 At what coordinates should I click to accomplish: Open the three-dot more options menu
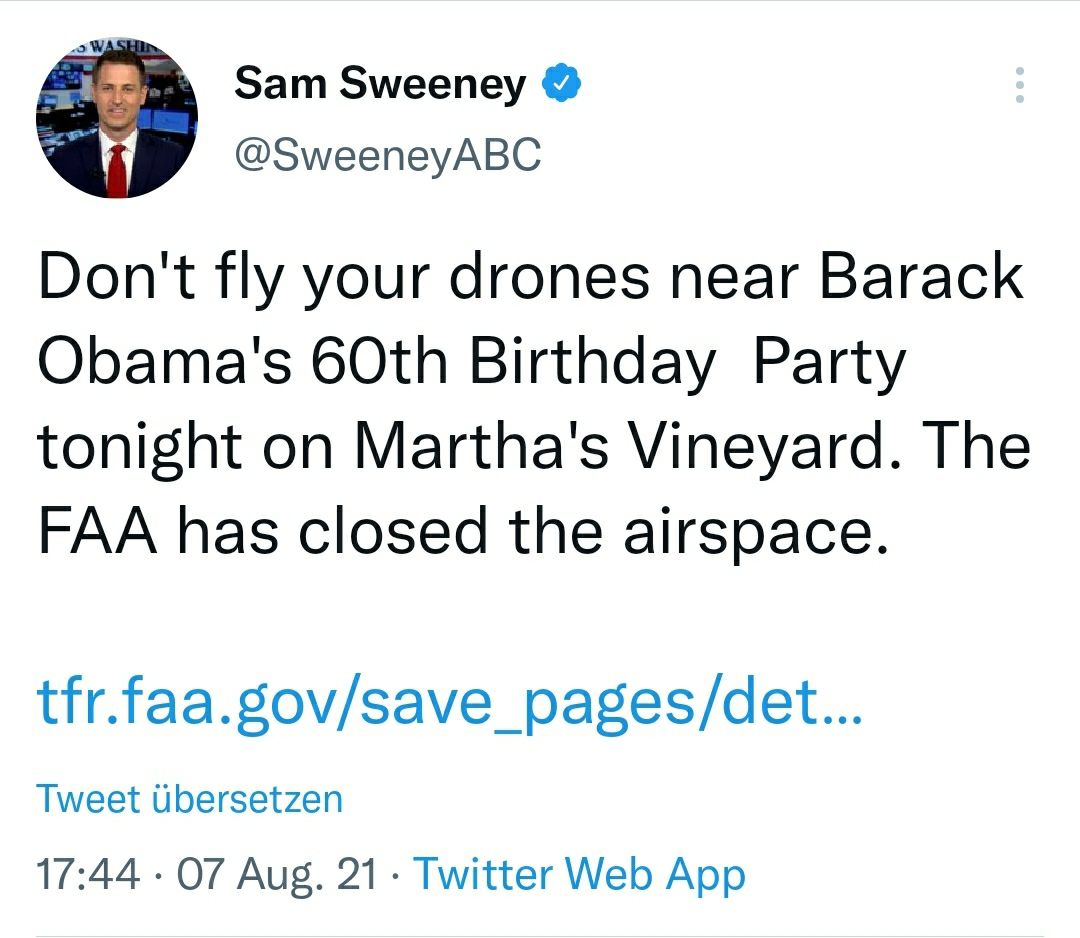[1019, 86]
